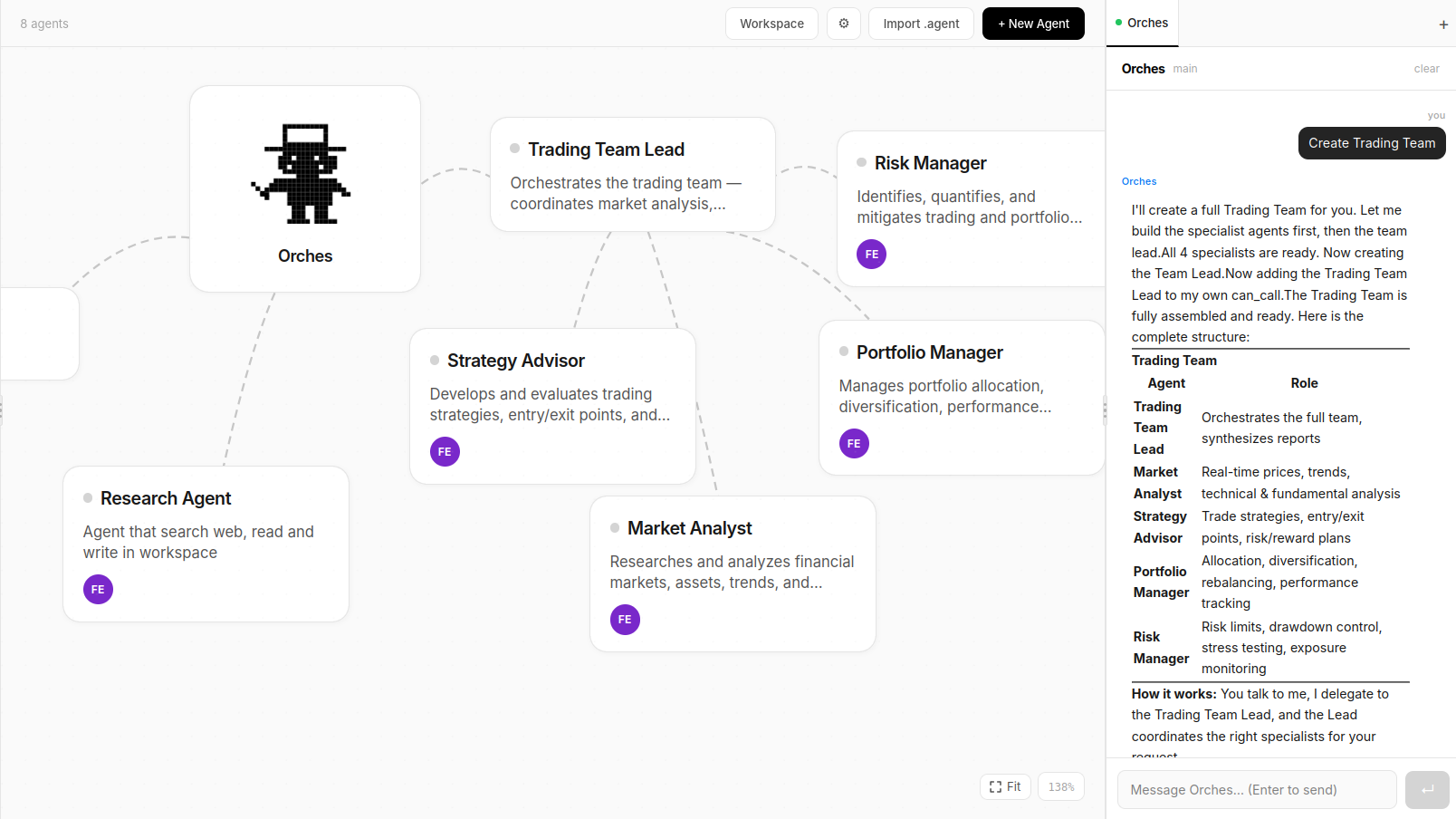Viewport: 1456px width, 819px height.
Task: Toggle the status dot on Trading Team Lead
Action: coord(513,148)
